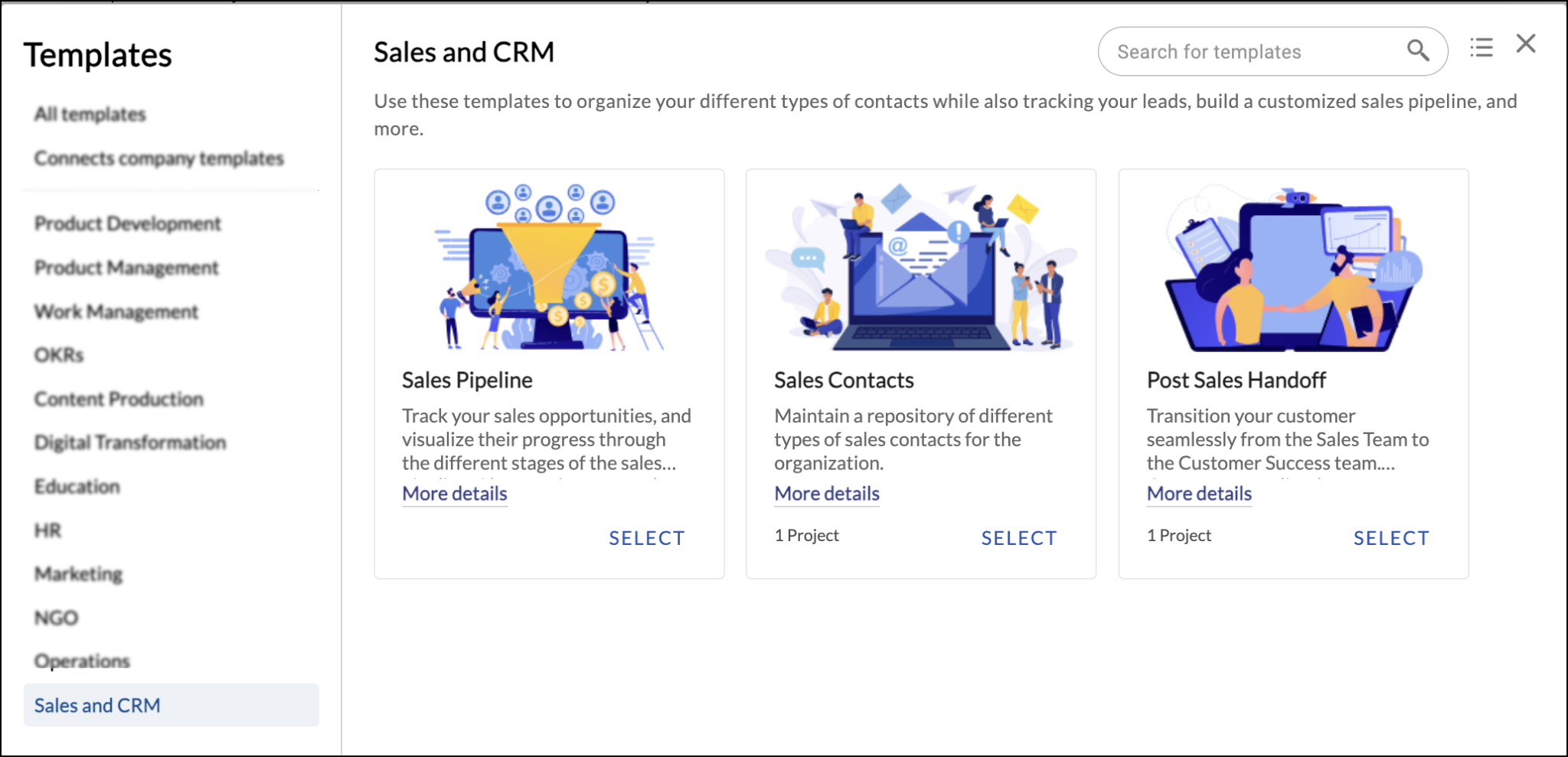Switch to Product Development templates
Viewport: 1568px width, 757px height.
tap(126, 224)
